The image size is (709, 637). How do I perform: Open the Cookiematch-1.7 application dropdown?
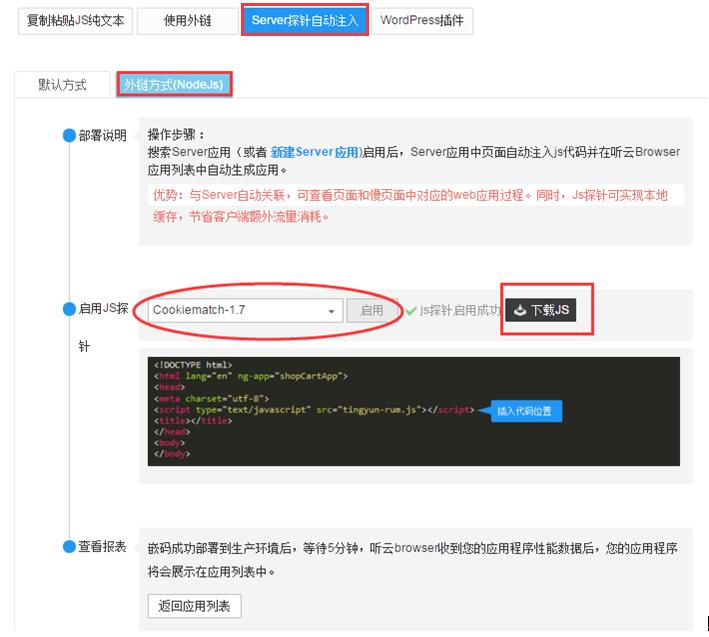[242, 310]
